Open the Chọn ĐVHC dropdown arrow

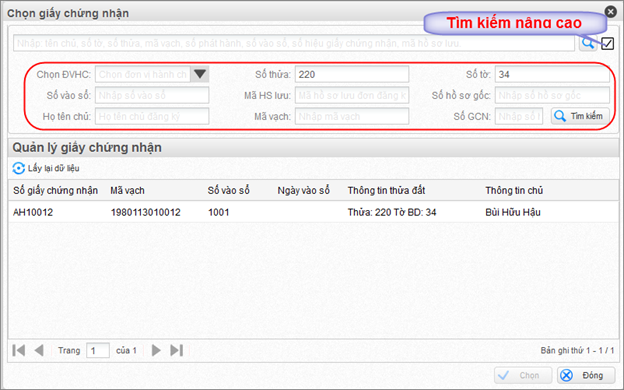[200, 74]
